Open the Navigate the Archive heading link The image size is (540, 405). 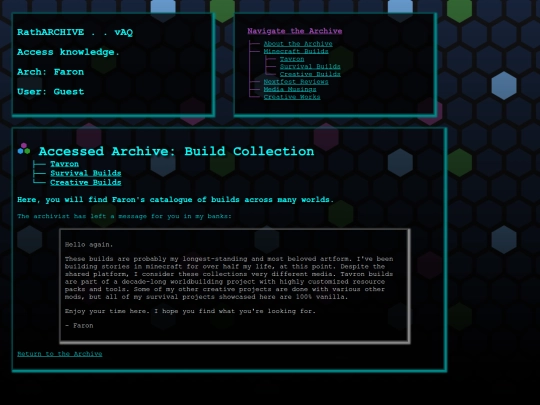295,31
